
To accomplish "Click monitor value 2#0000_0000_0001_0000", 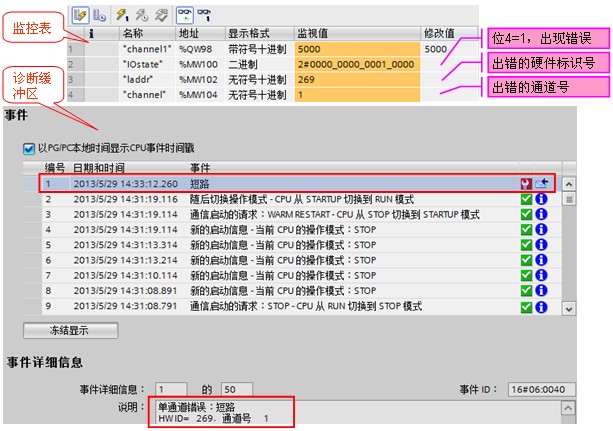I will tap(357, 64).
